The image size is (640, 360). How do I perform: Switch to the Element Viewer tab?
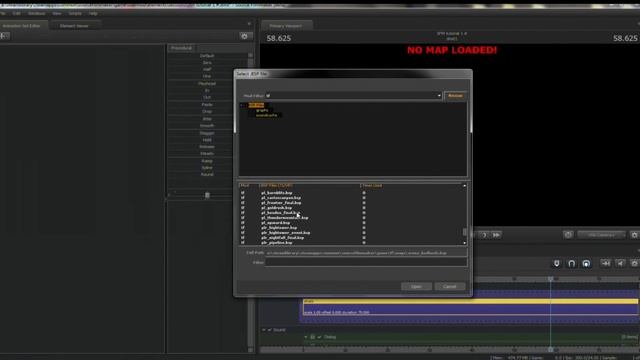pos(74,26)
